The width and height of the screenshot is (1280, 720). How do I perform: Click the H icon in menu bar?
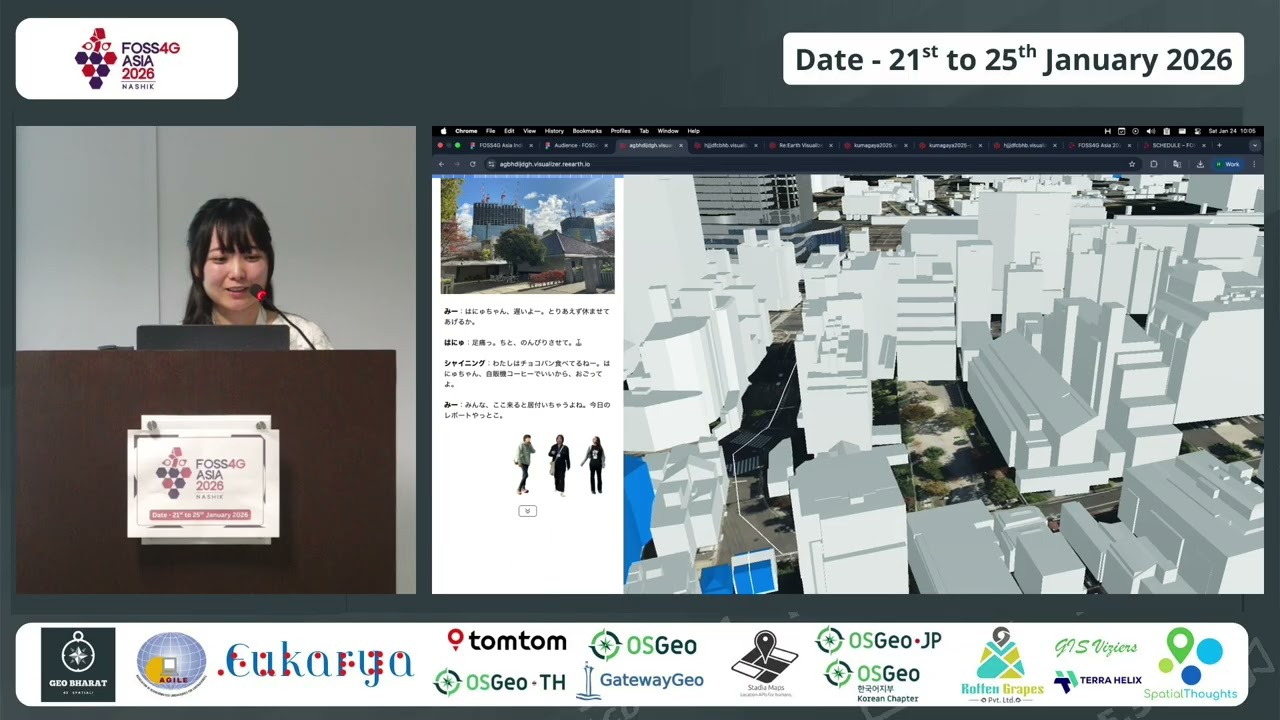(1108, 131)
